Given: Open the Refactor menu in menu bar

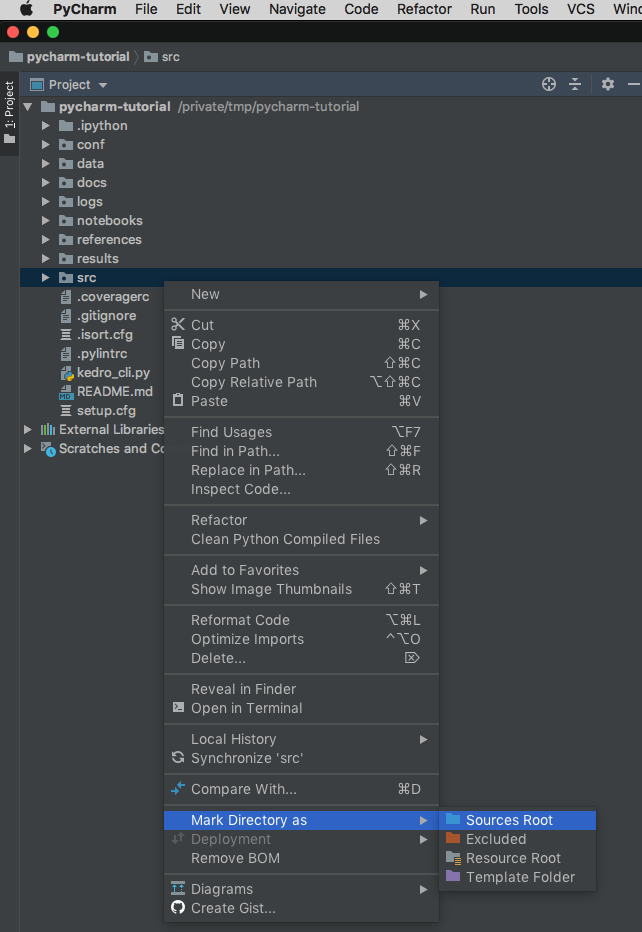Looking at the screenshot, I should 424,9.
